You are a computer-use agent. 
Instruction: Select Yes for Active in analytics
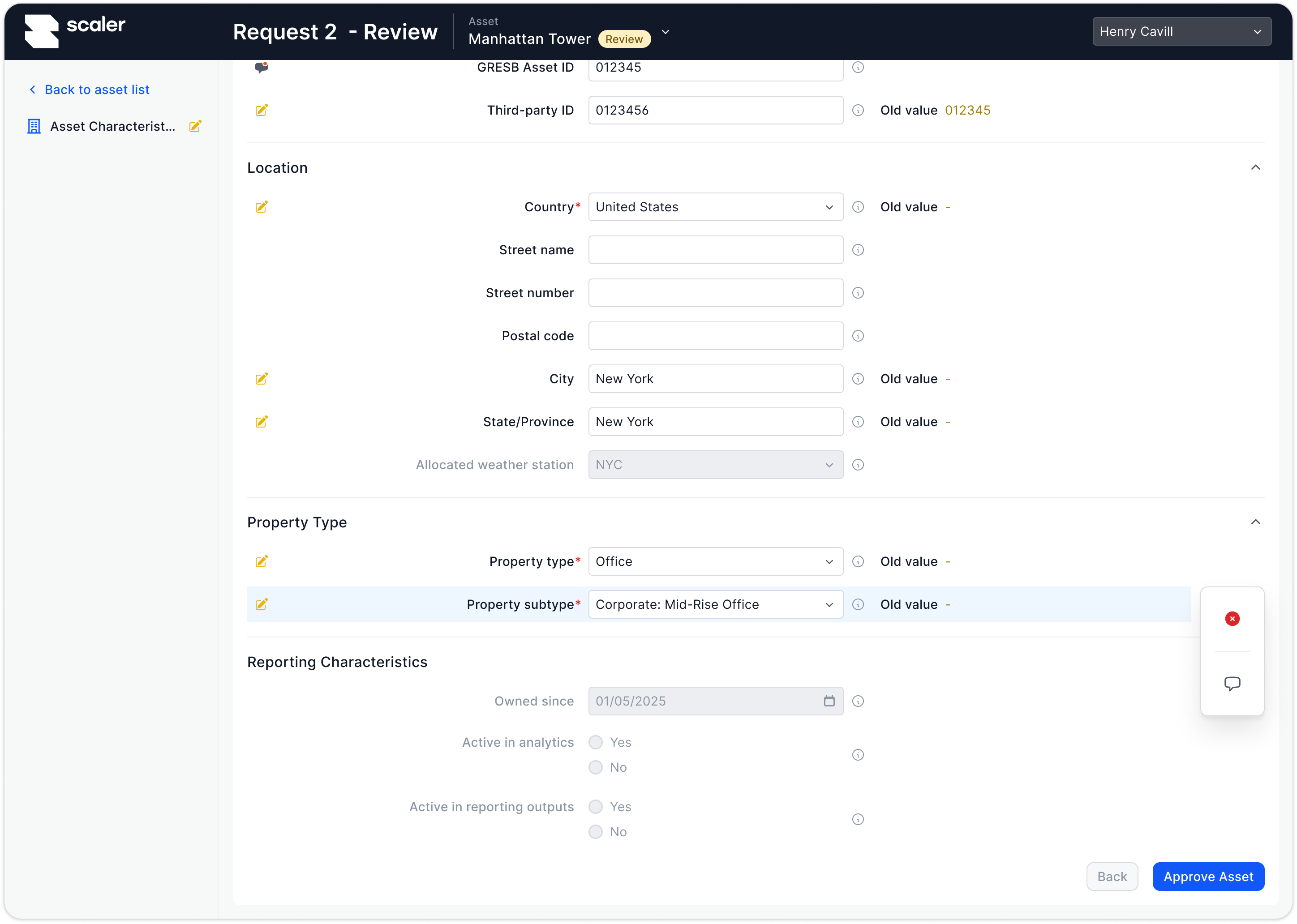(595, 742)
